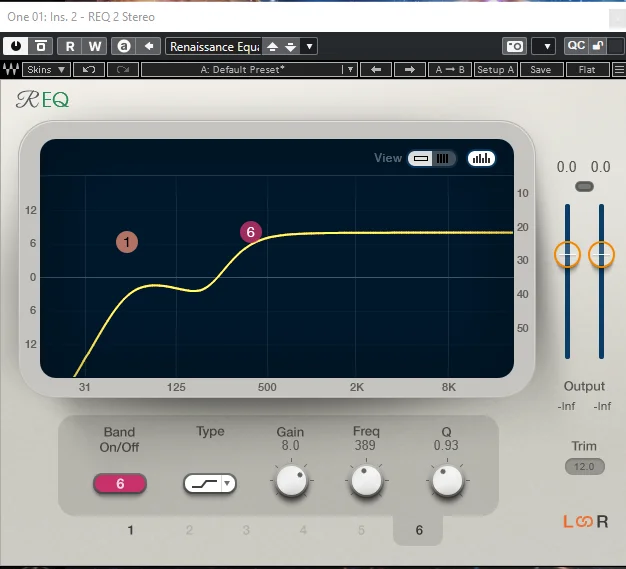Switch to band tab 1
The height and width of the screenshot is (569, 626).
click(130, 530)
